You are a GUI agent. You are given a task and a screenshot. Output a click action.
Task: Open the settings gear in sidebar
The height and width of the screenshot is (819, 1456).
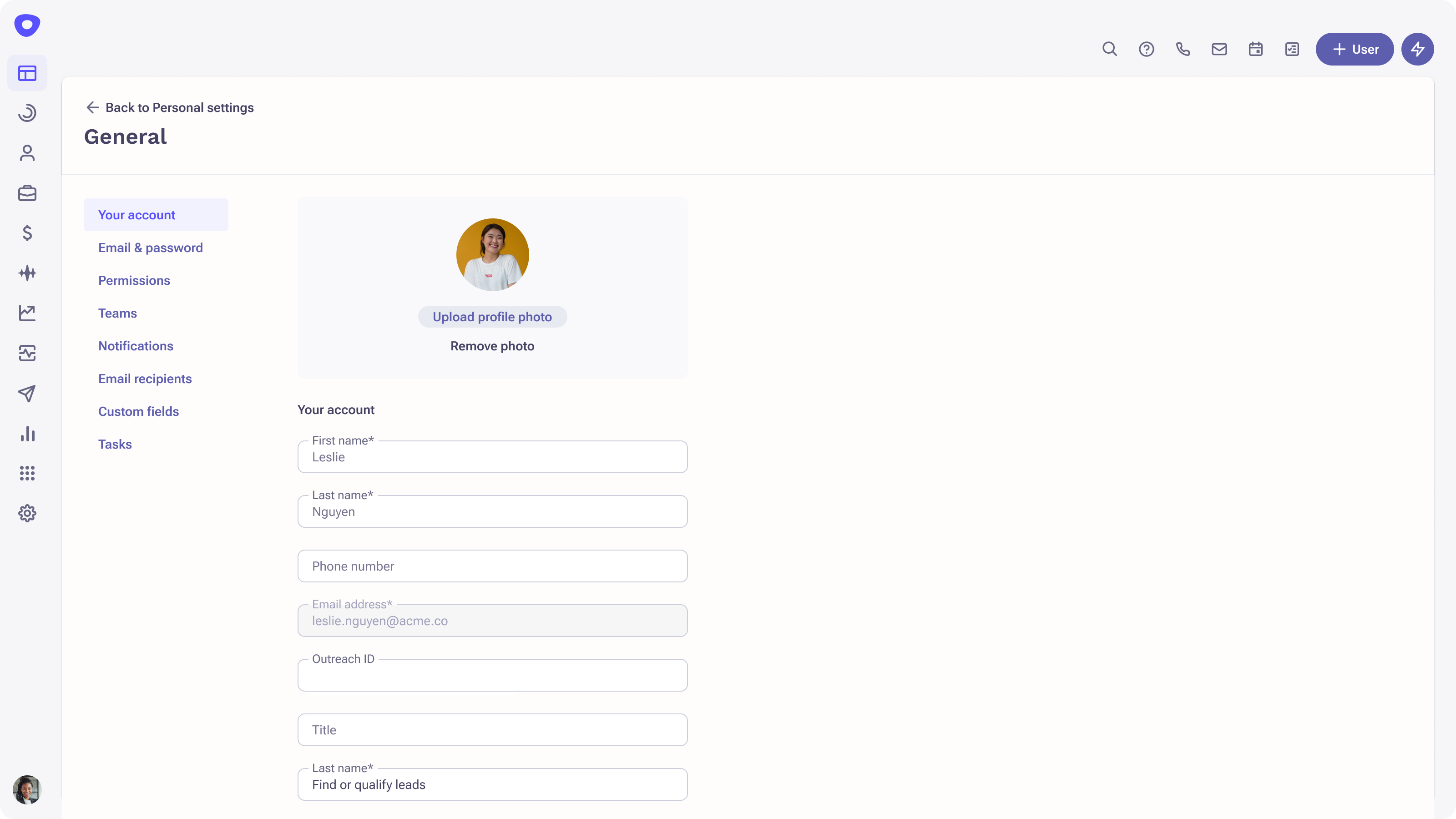(27, 513)
